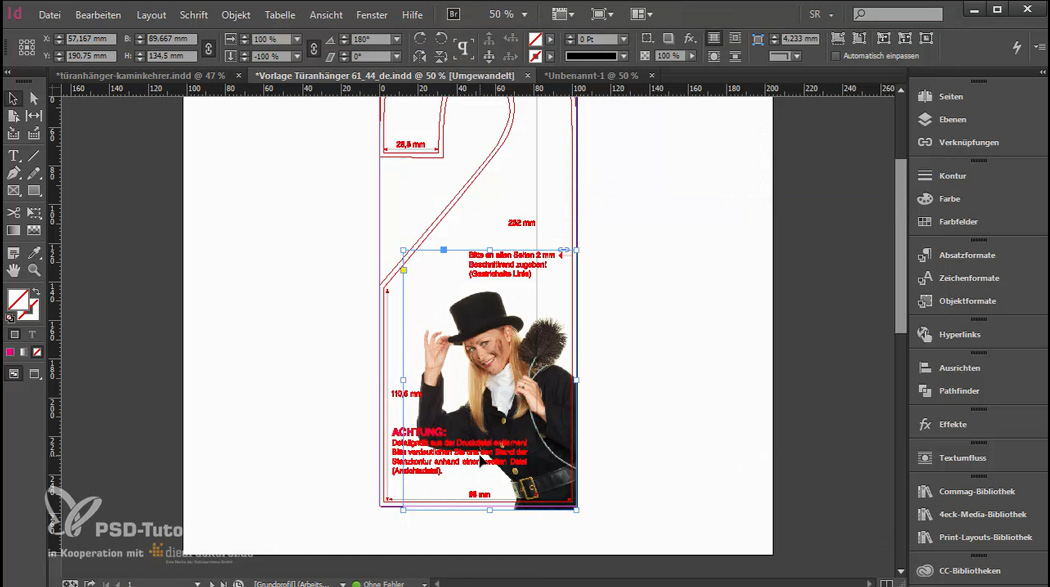Click the Rotate 90° counter-clockwise icon
The height and width of the screenshot is (587, 1050).
coord(441,38)
